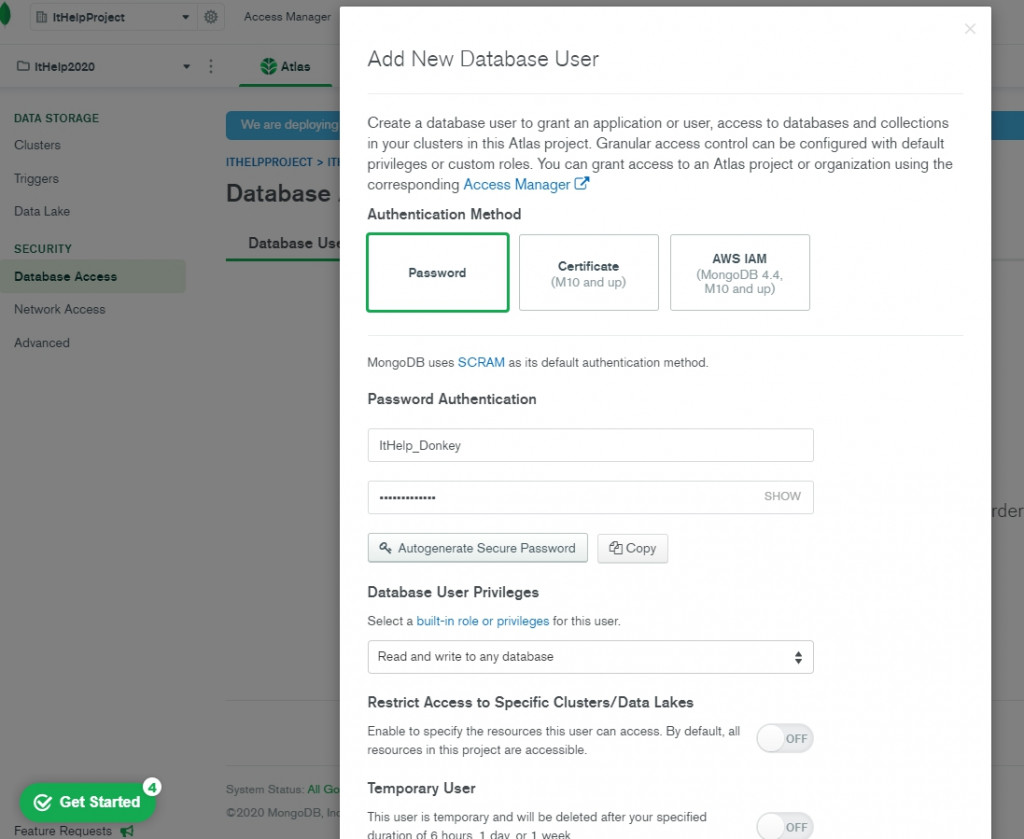
Task: Click the Password Authentication heading
Action: point(452,399)
